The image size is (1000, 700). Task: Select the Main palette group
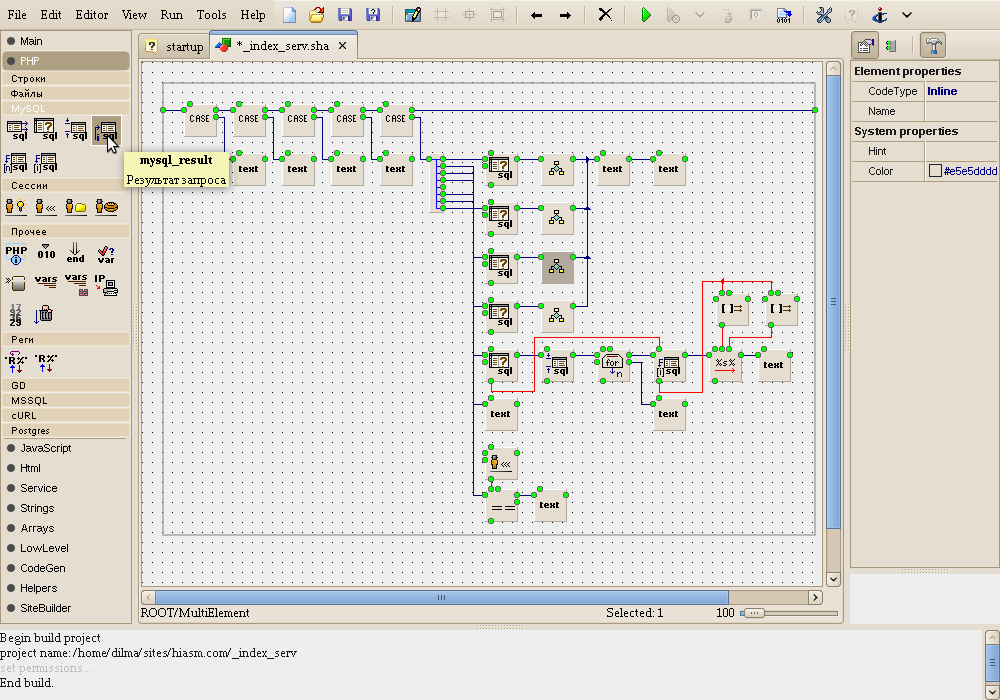[x=31, y=41]
